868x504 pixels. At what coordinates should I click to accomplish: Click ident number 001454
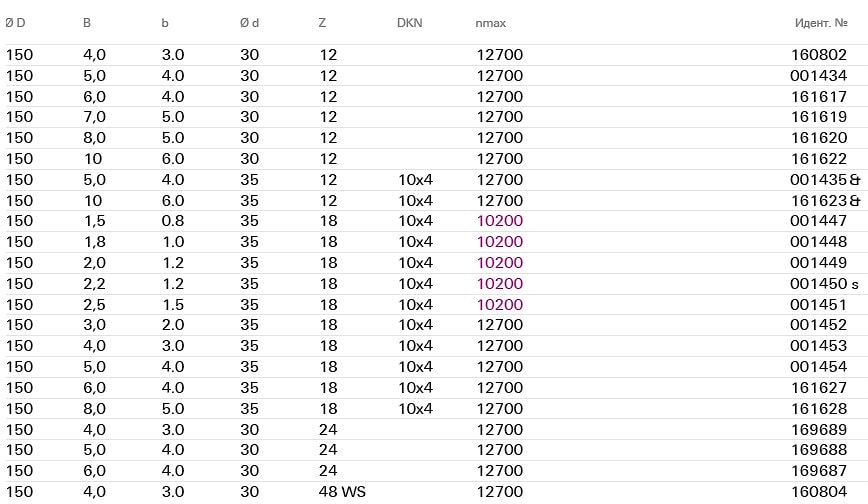(x=819, y=367)
